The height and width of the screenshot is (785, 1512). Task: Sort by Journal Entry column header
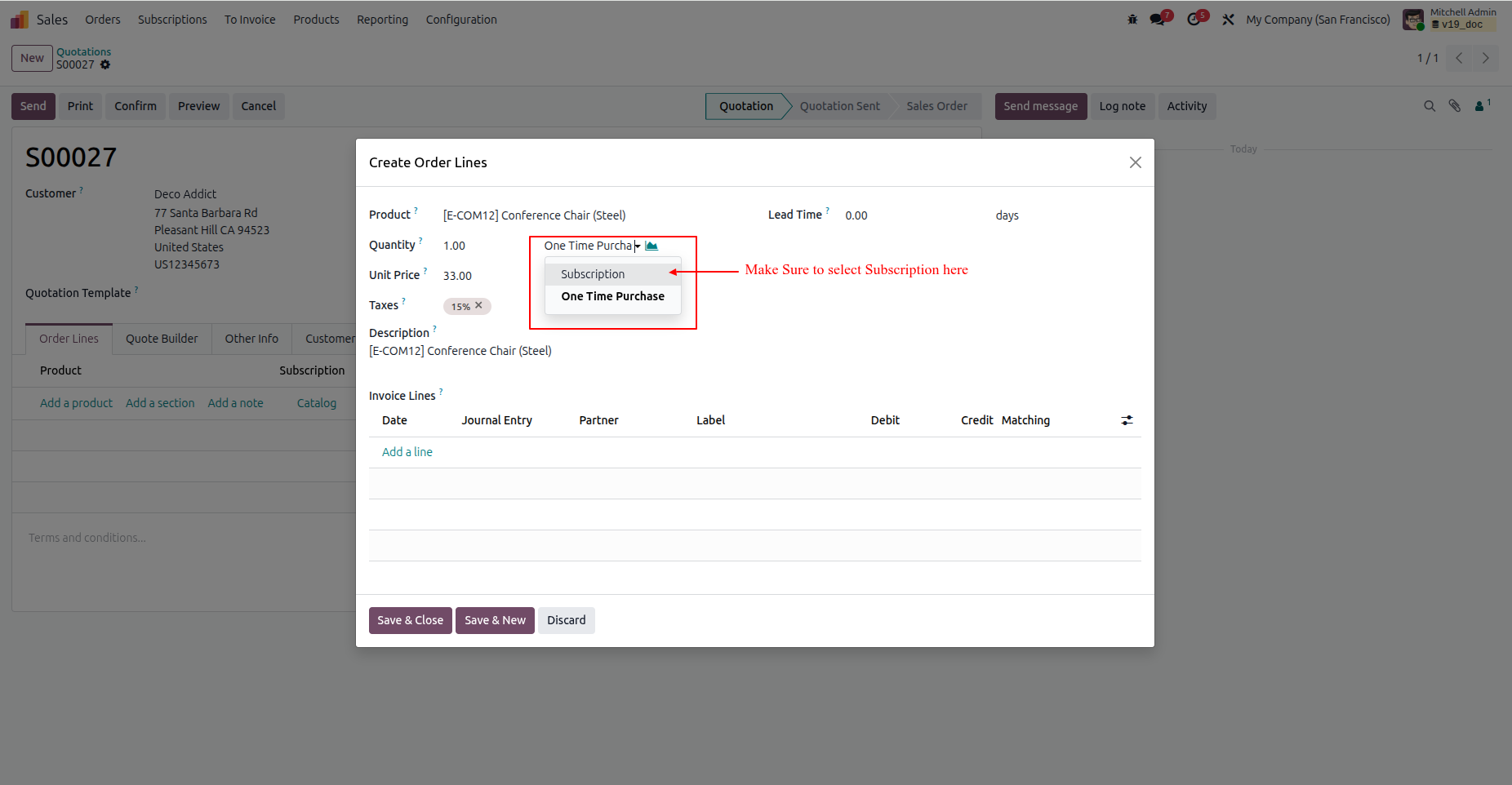tap(496, 420)
